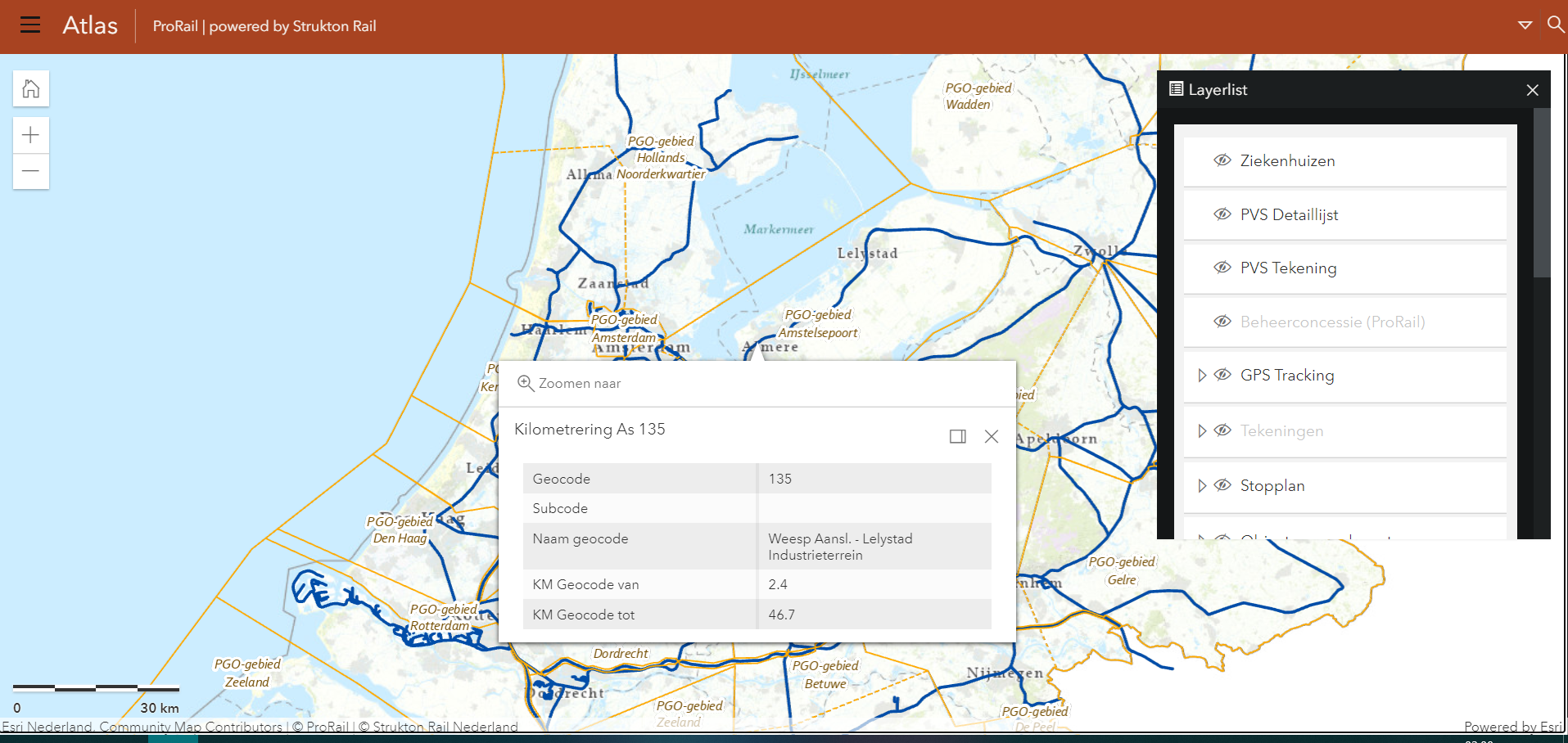1568x743 pixels.
Task: Click the Naam geocode value Weesp Aansl.
Action: tap(840, 547)
